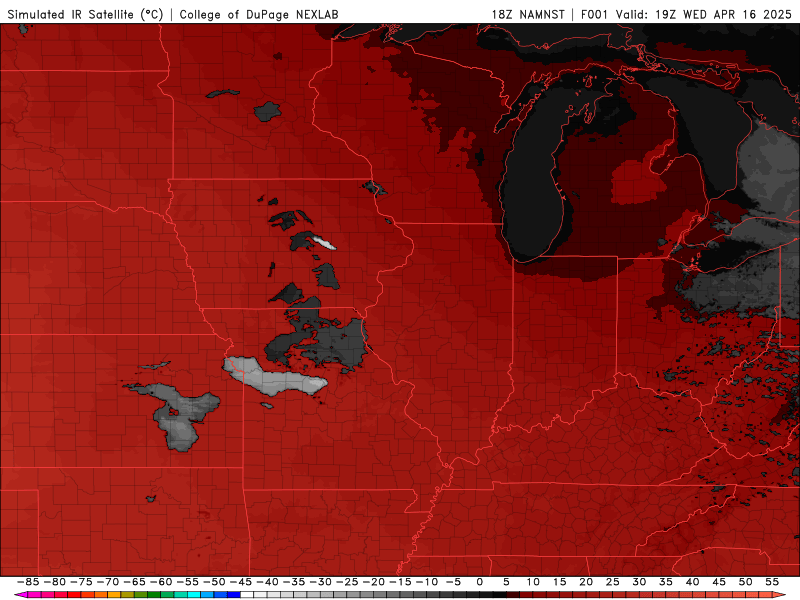Select the -25 legend label
The width and height of the screenshot is (800, 600).
pyautogui.click(x=346, y=582)
